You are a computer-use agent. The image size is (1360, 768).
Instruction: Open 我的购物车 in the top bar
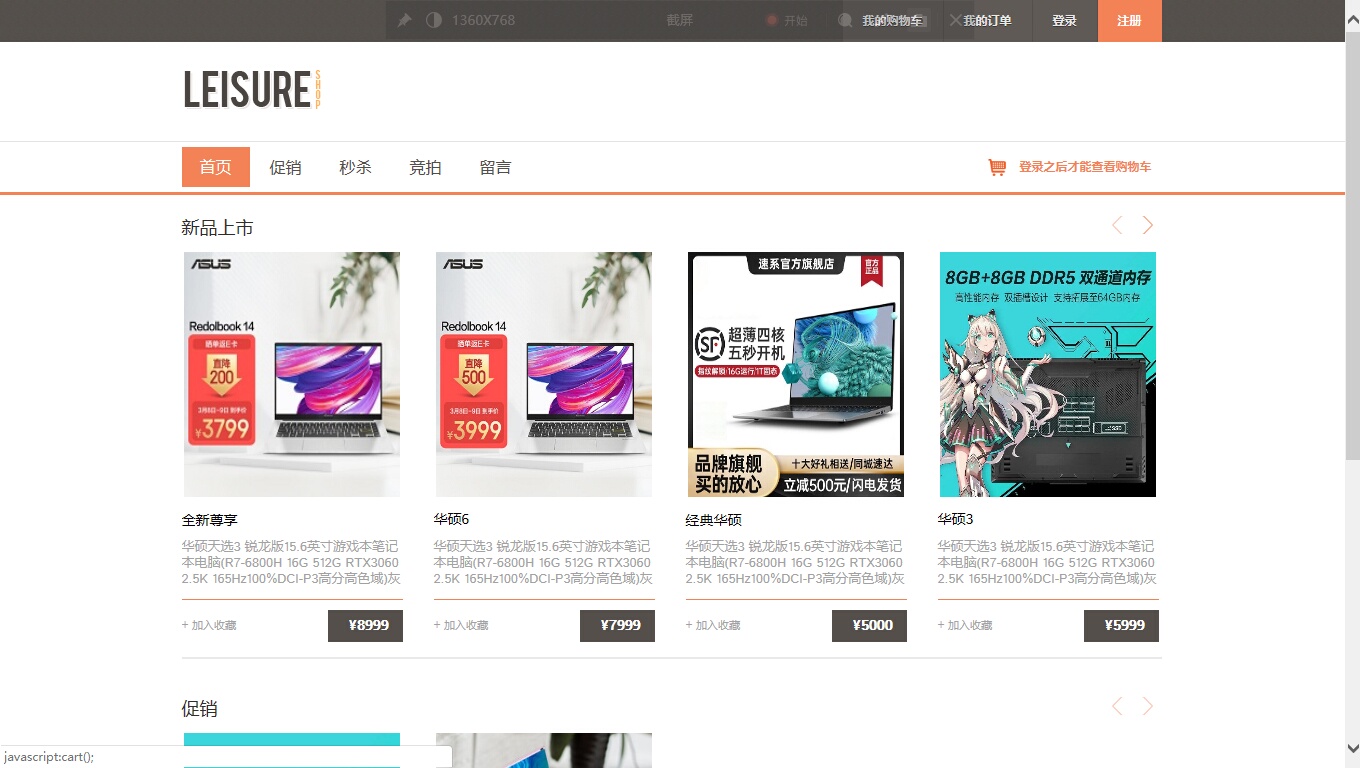[892, 21]
